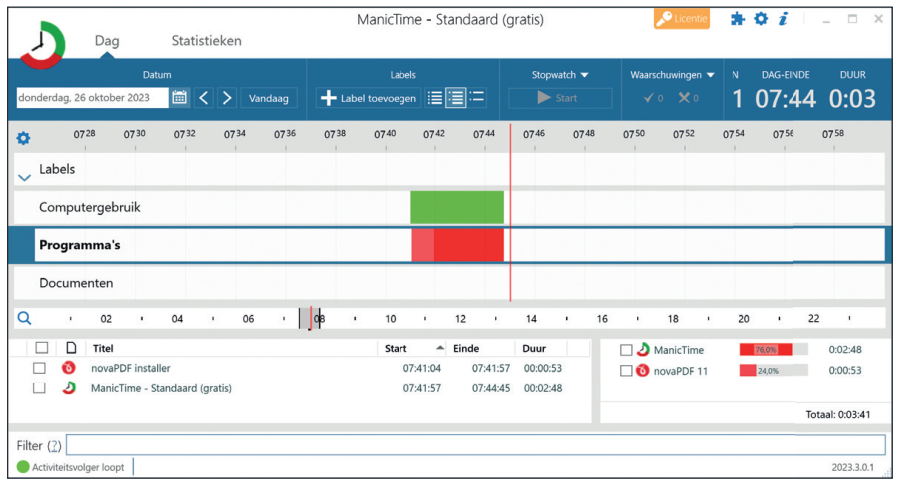
Task: Sort by the Duur column header
Action: click(534, 348)
